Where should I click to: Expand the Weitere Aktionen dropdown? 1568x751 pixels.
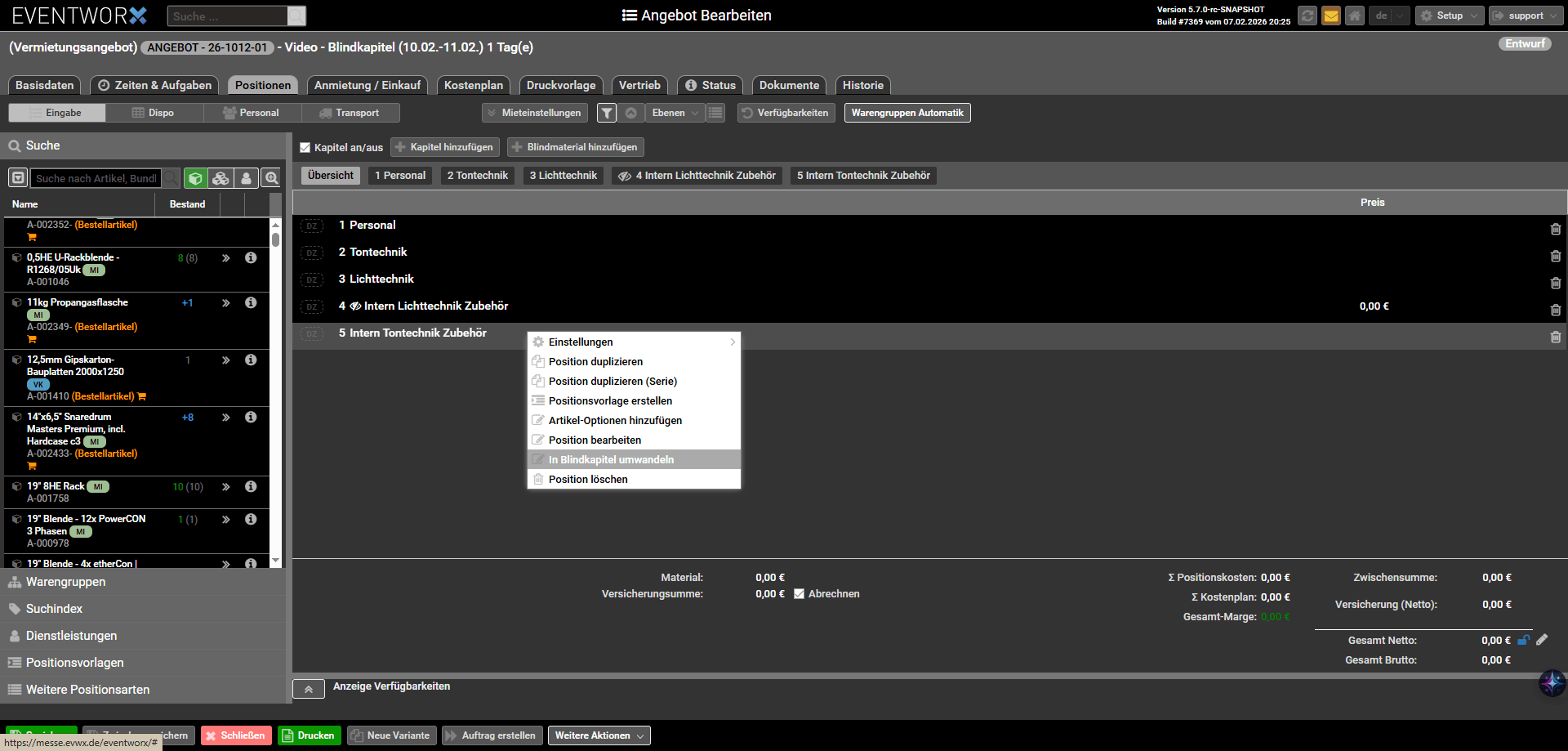point(599,735)
